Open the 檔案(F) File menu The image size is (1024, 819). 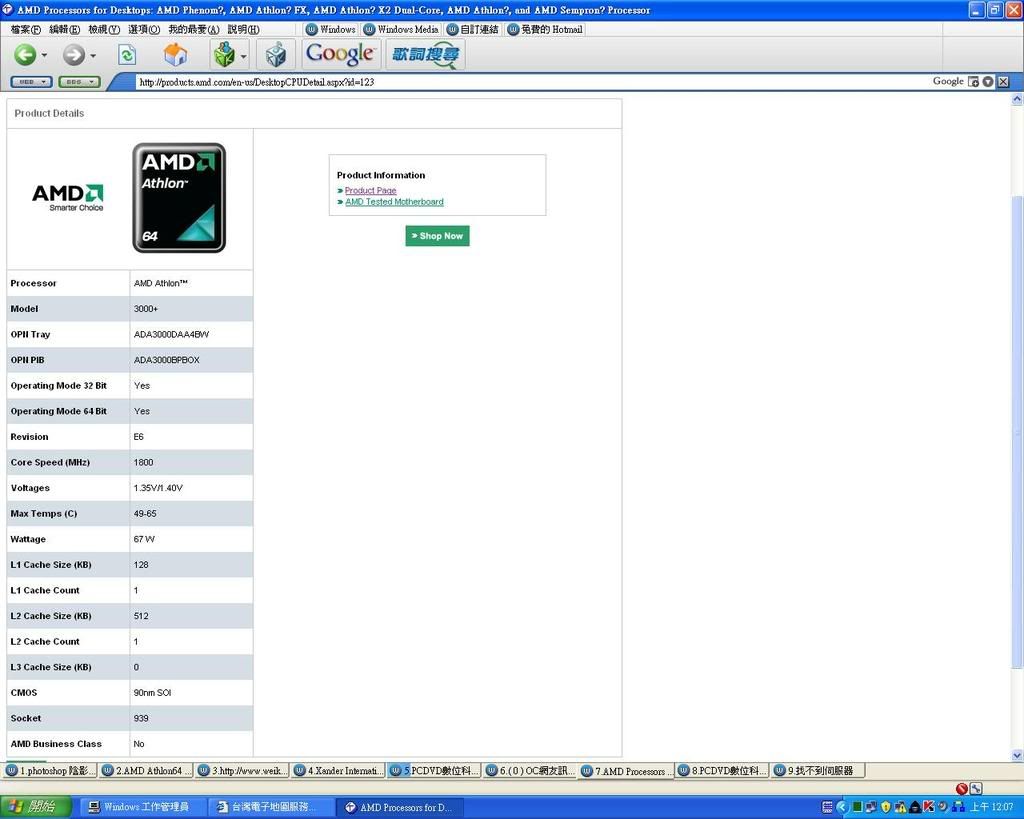point(25,29)
